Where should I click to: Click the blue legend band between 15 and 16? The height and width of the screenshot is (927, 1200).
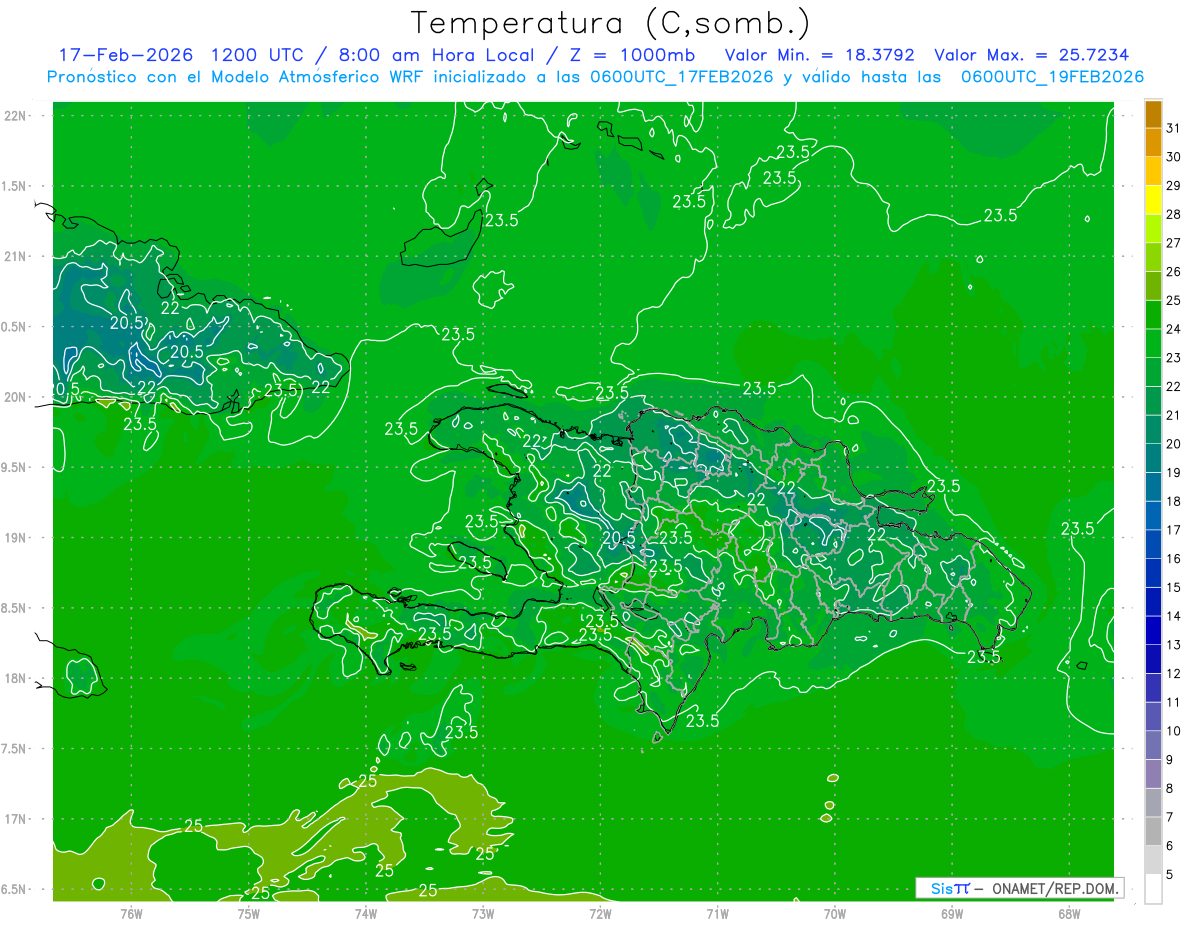(1153, 573)
